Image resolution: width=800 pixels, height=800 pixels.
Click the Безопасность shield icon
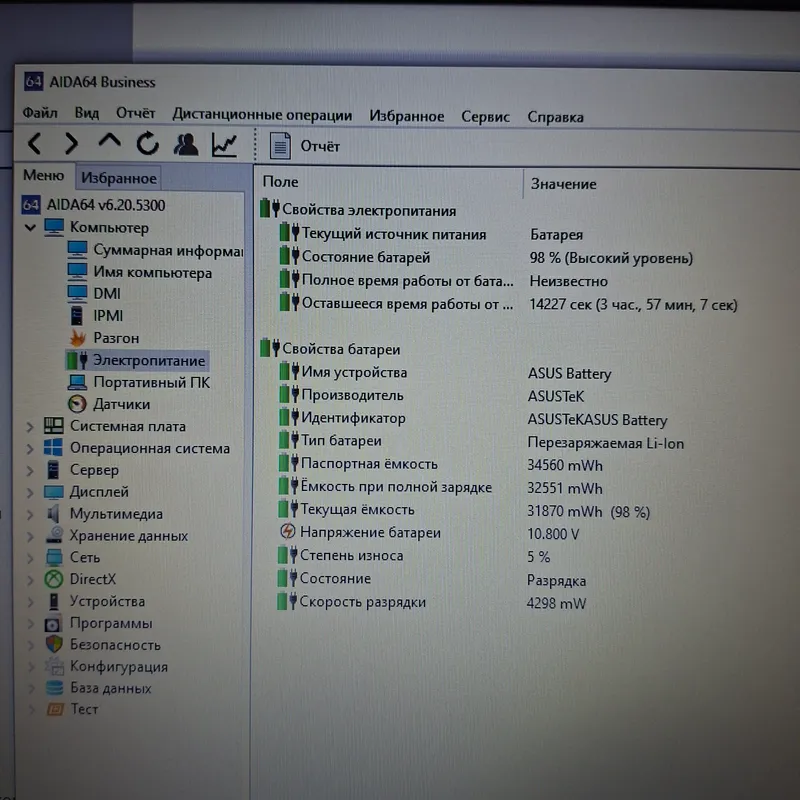pyautogui.click(x=54, y=644)
